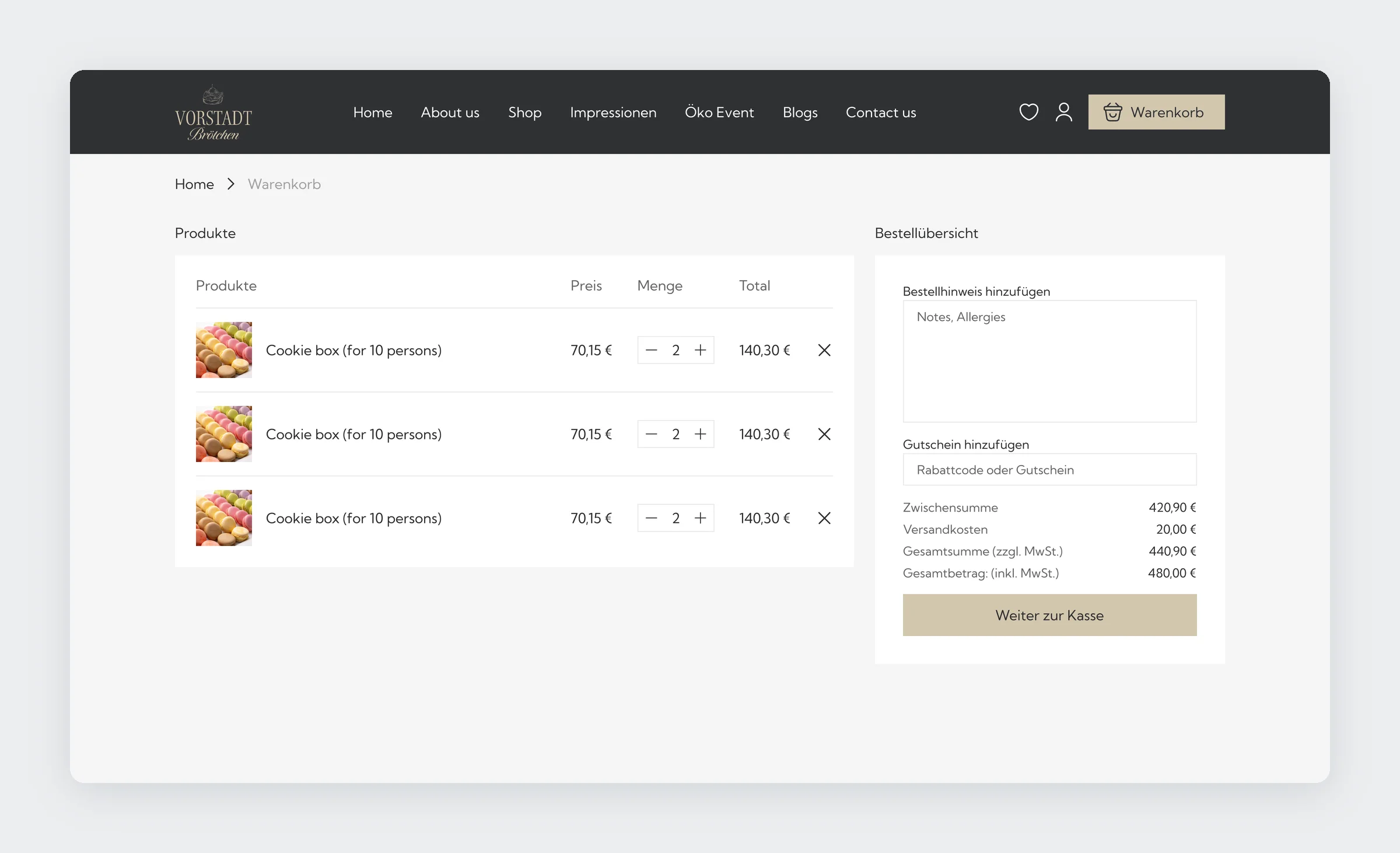Open the Blogs page
Screen dimensions: 1400x853
click(800, 113)
